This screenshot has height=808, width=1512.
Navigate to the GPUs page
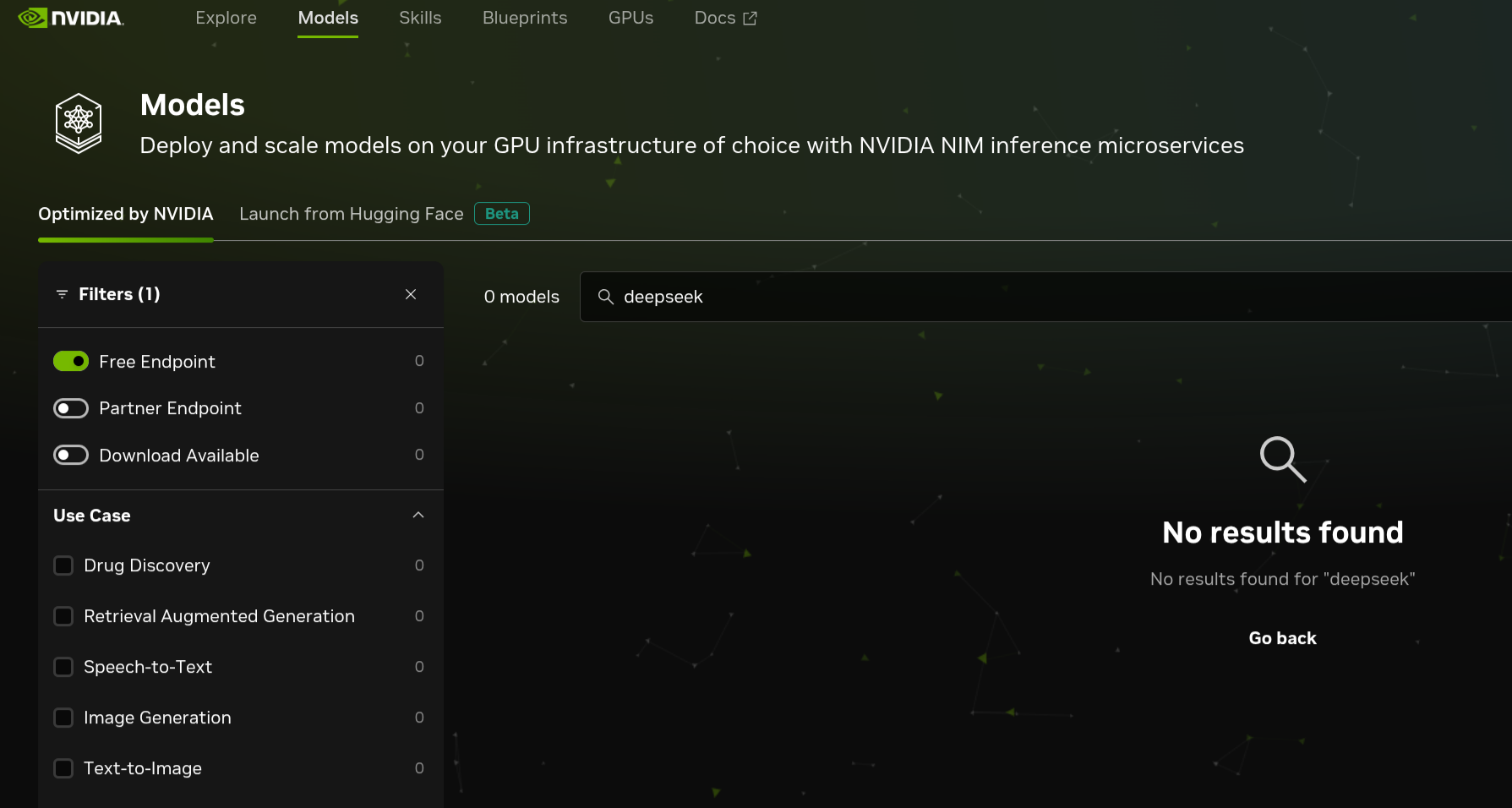[x=630, y=18]
